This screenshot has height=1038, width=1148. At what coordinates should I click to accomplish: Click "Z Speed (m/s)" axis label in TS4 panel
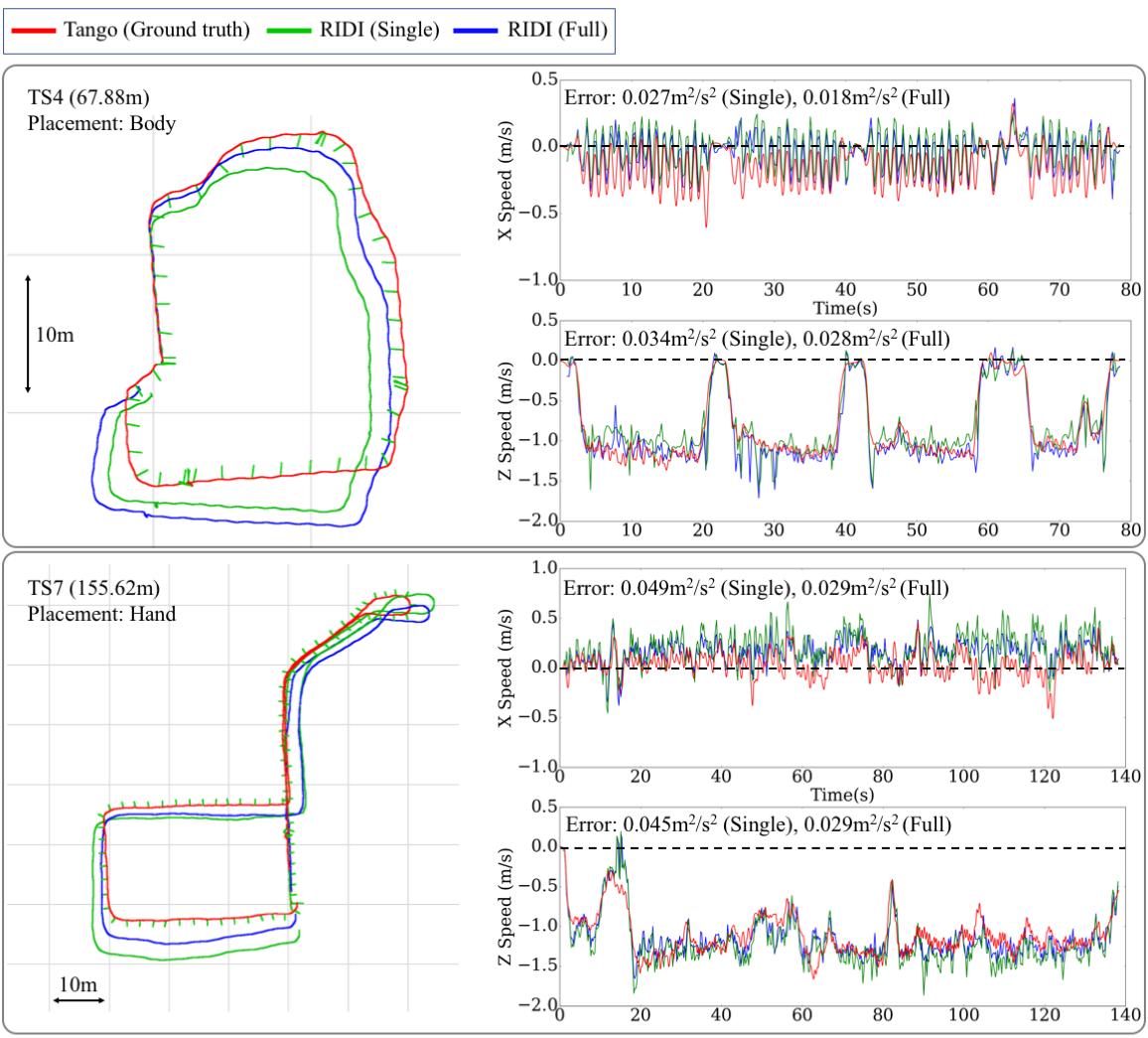[x=504, y=420]
